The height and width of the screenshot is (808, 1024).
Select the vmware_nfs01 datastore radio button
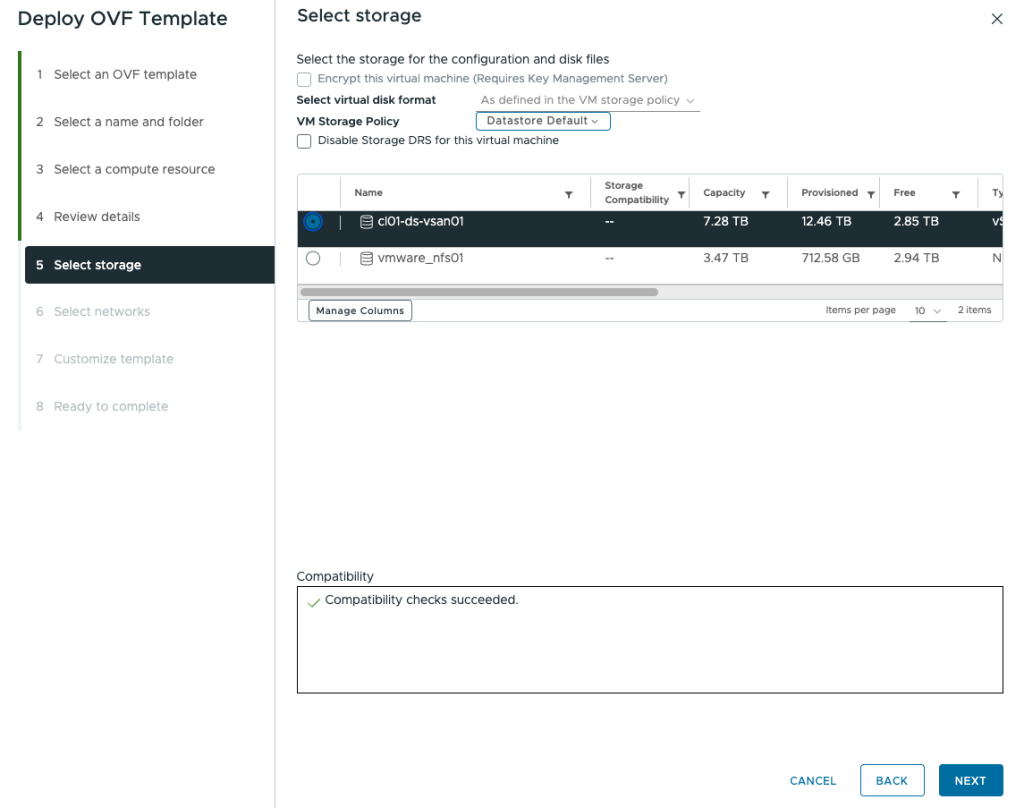click(313, 258)
